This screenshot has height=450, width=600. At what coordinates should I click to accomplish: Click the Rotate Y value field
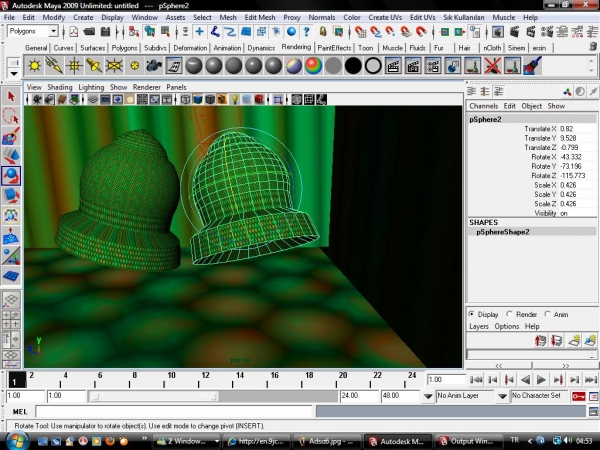click(578, 166)
